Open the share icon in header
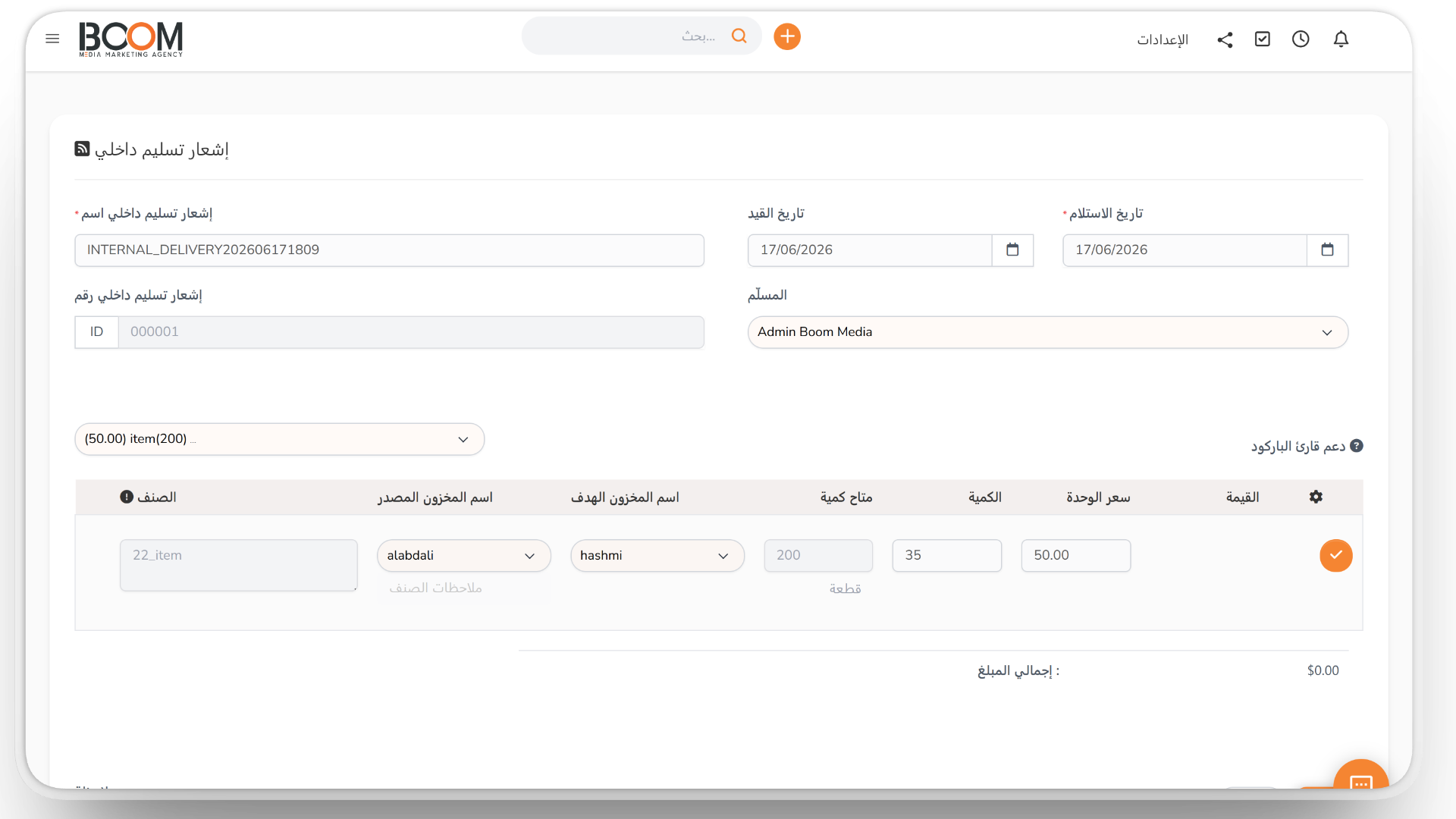Screen dimensions: 1456x819 1225,39
